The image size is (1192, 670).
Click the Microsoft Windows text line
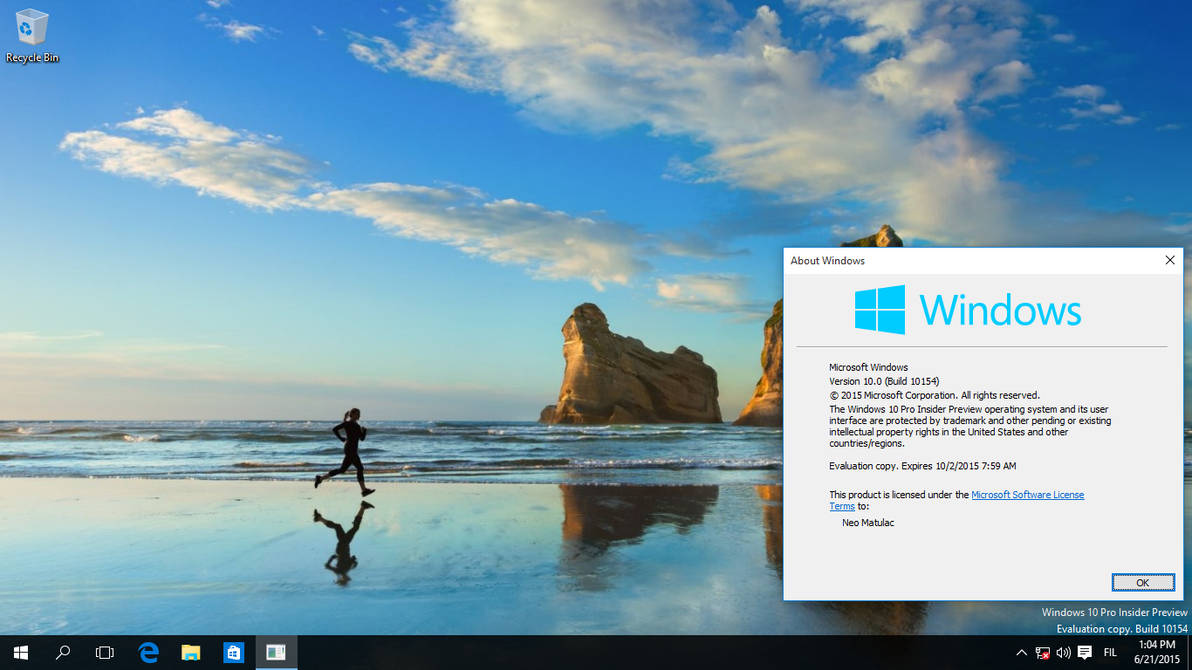(x=868, y=367)
